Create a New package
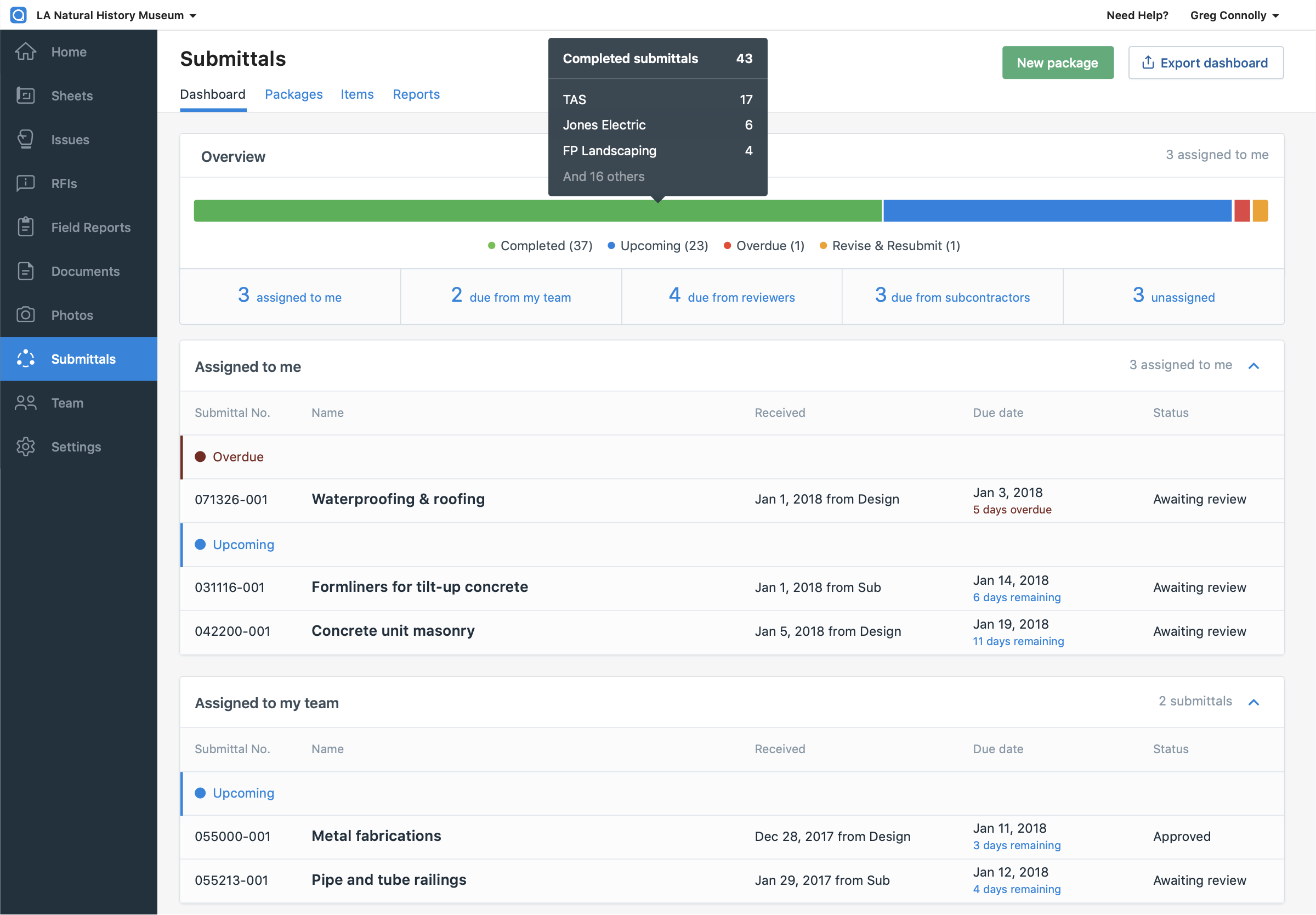The width and height of the screenshot is (1316, 915). [x=1057, y=63]
